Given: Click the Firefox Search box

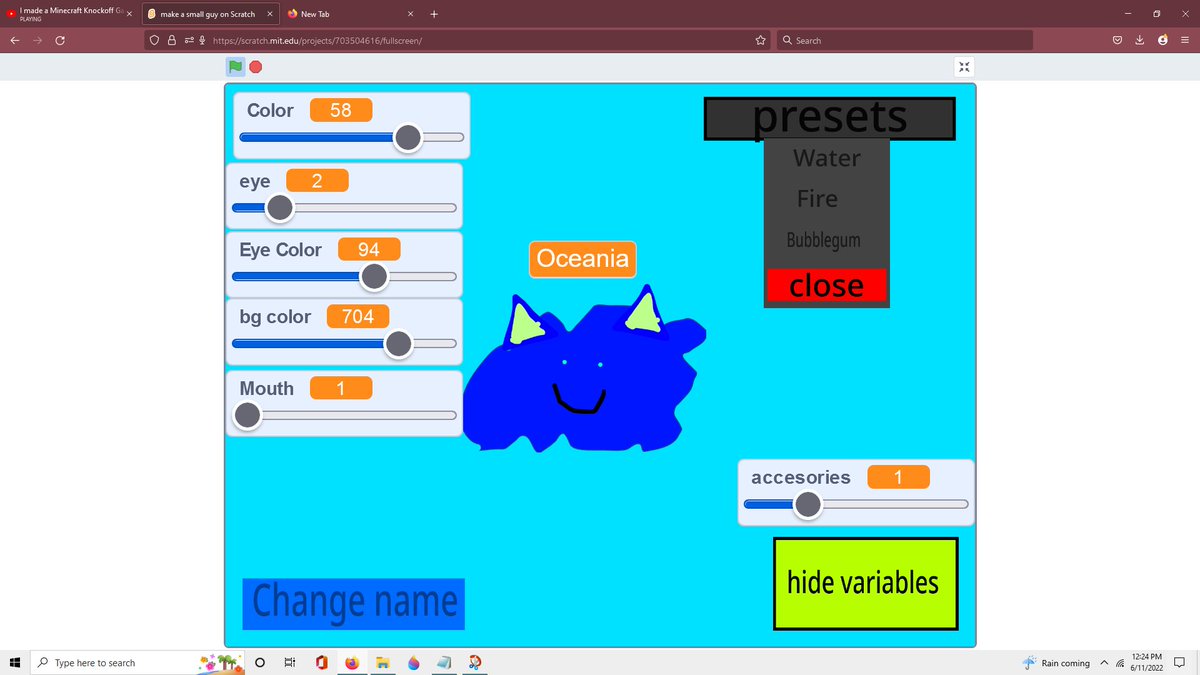Looking at the screenshot, I should (x=905, y=40).
